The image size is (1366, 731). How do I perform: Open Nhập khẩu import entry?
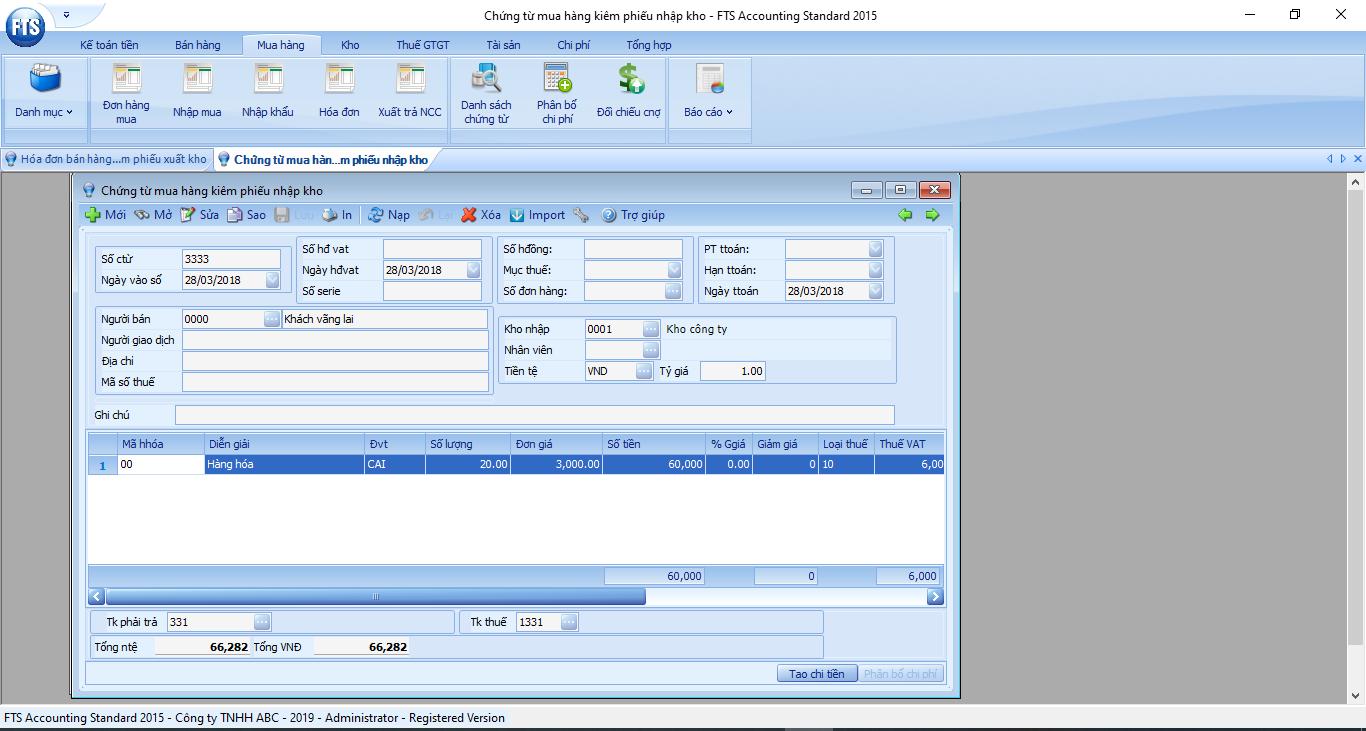(268, 91)
